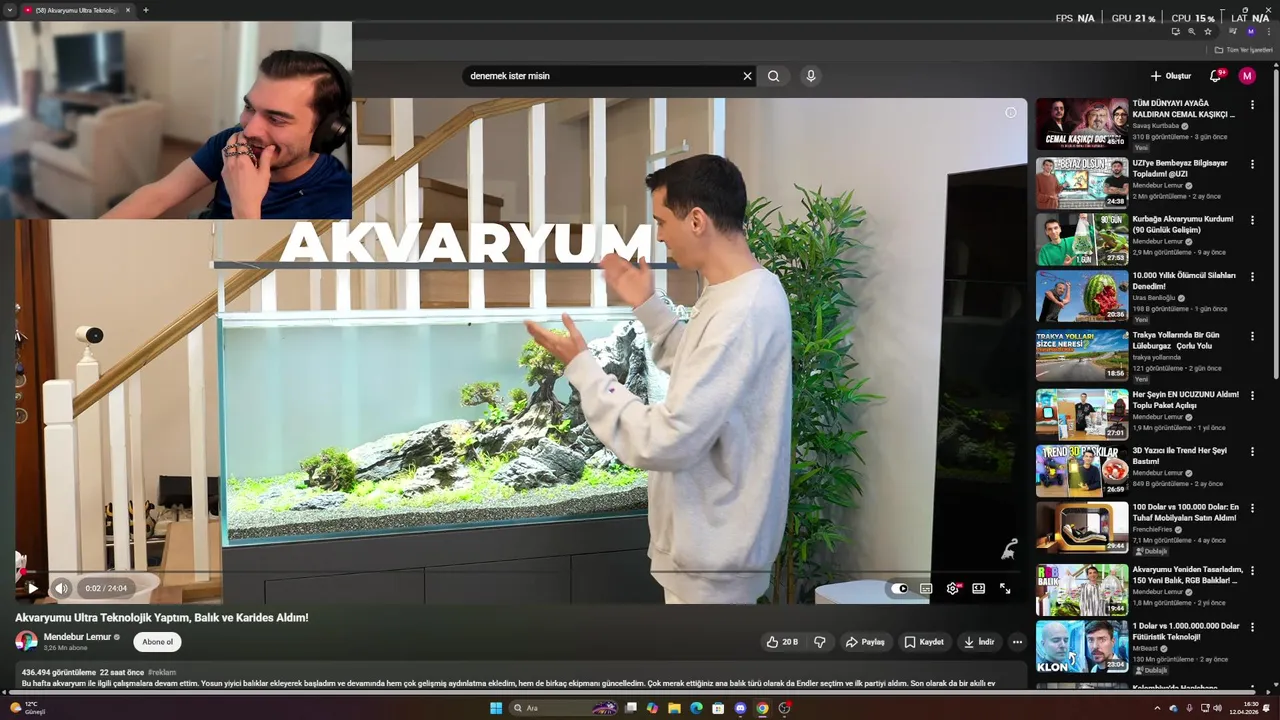
Task: Open the Oluştur create menu
Action: pyautogui.click(x=1171, y=76)
